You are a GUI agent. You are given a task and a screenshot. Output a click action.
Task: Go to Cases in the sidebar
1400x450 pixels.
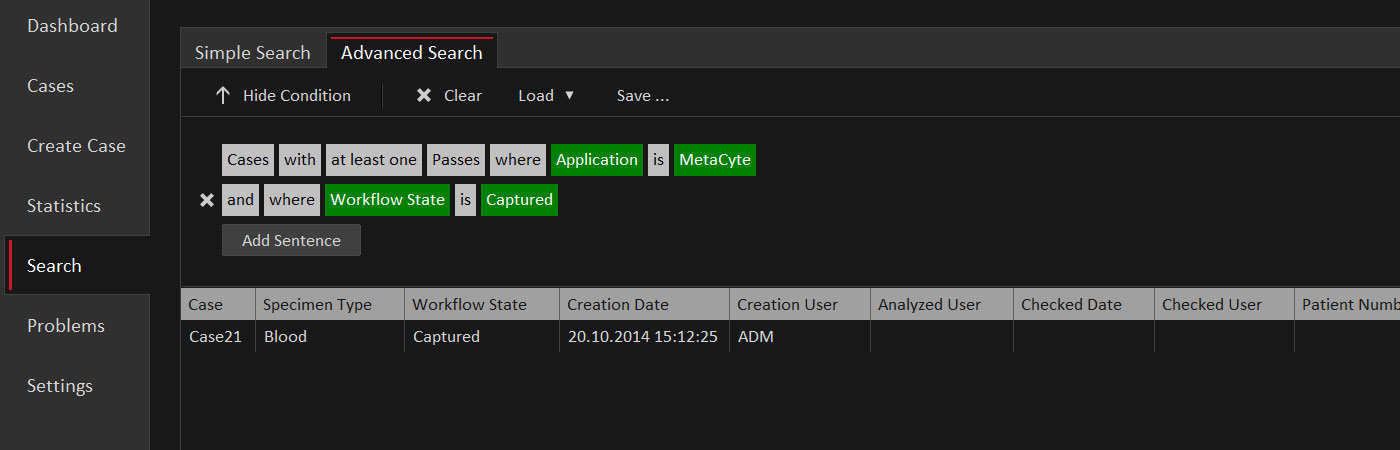pyautogui.click(x=50, y=86)
